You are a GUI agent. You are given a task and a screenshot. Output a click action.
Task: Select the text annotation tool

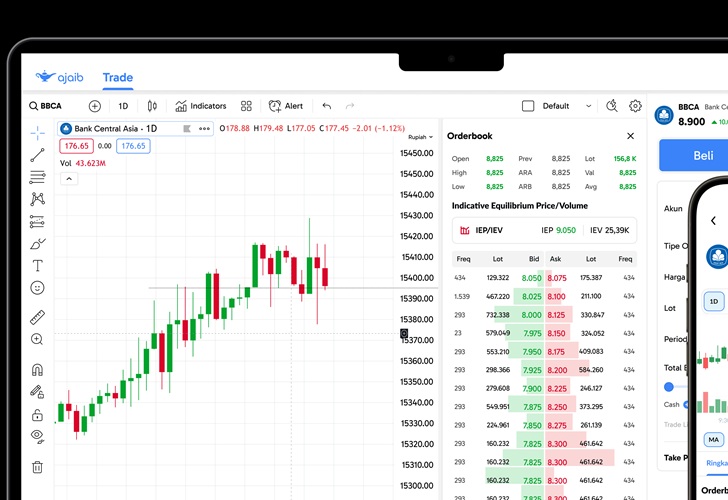click(38, 266)
